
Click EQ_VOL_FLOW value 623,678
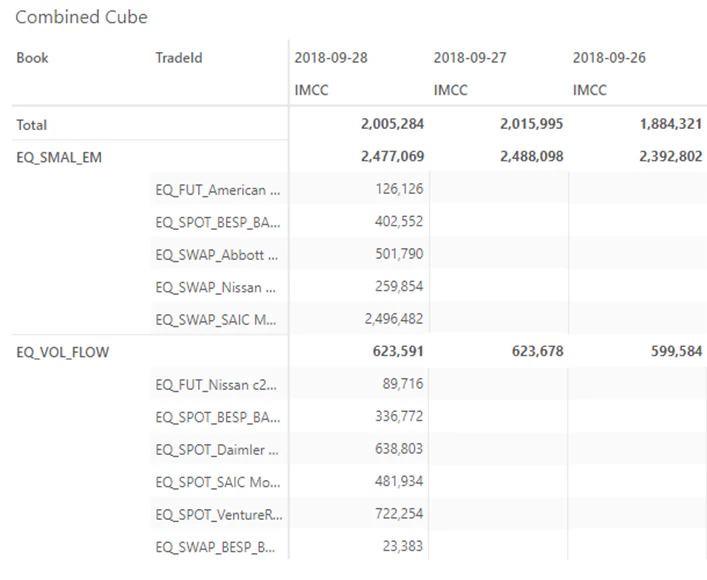pos(537,351)
